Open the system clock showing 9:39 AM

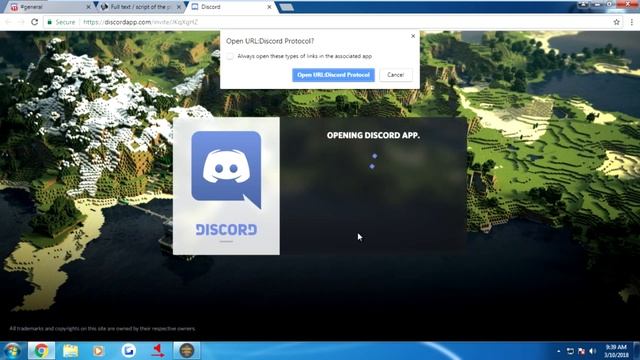(616, 351)
